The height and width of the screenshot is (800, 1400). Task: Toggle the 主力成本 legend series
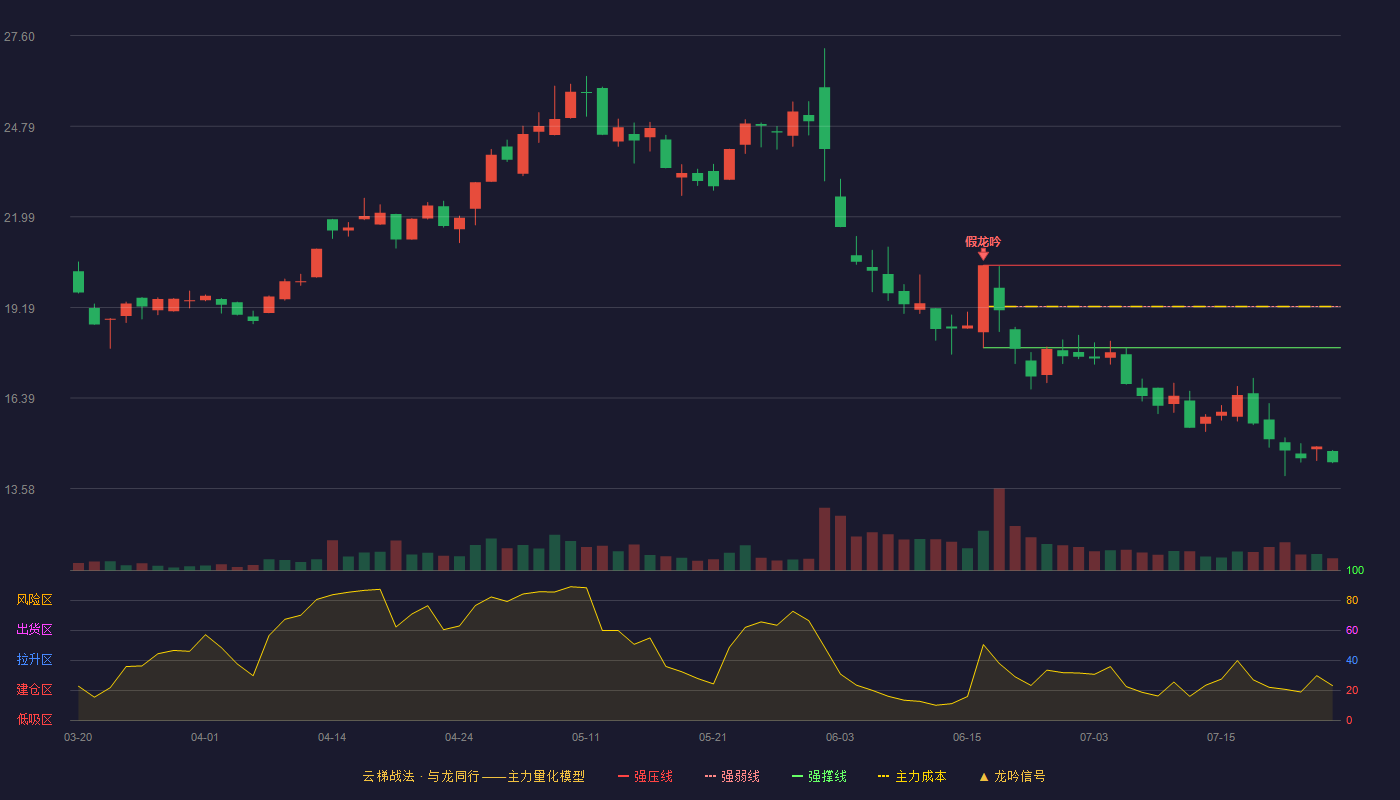pos(912,776)
